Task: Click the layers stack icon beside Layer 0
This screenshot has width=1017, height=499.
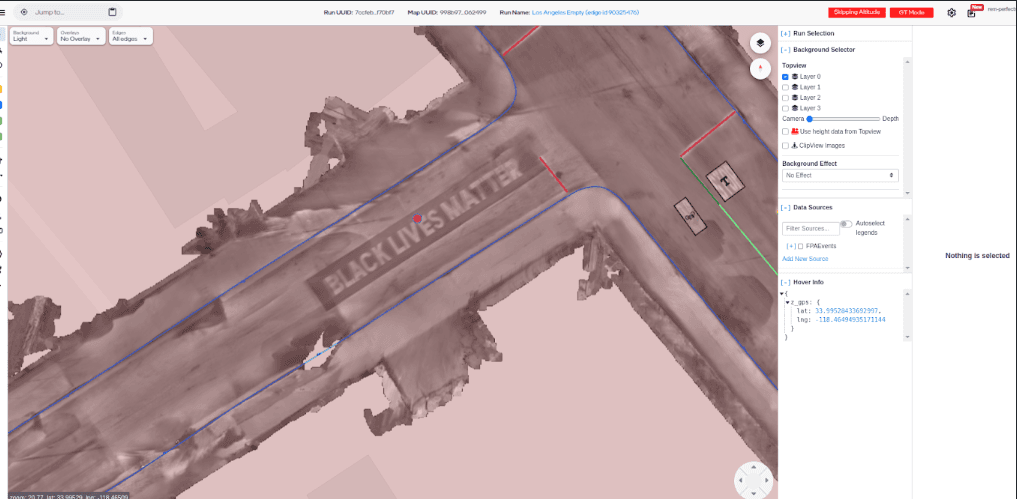Action: [795, 77]
